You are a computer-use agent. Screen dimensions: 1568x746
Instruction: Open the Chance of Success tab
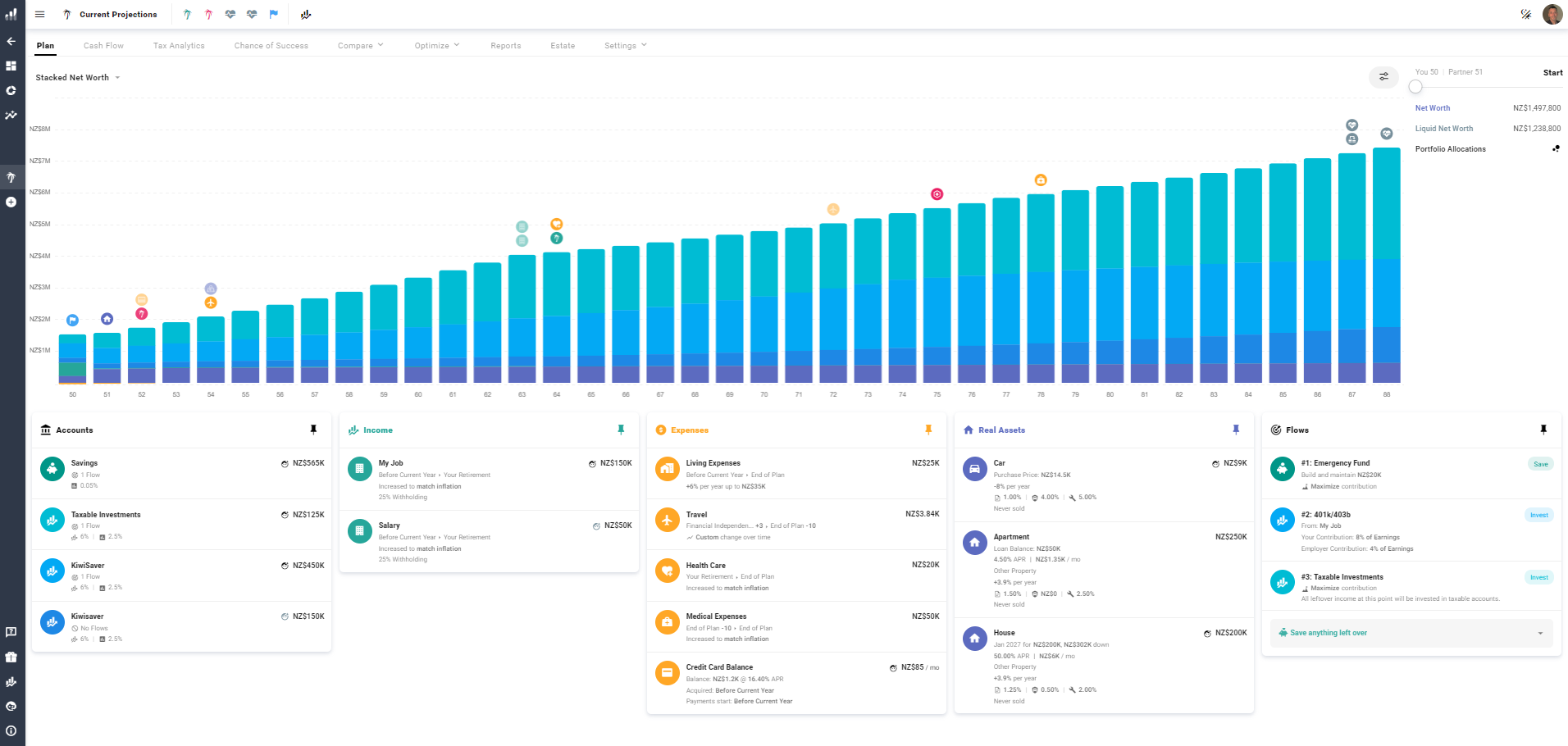tap(271, 46)
